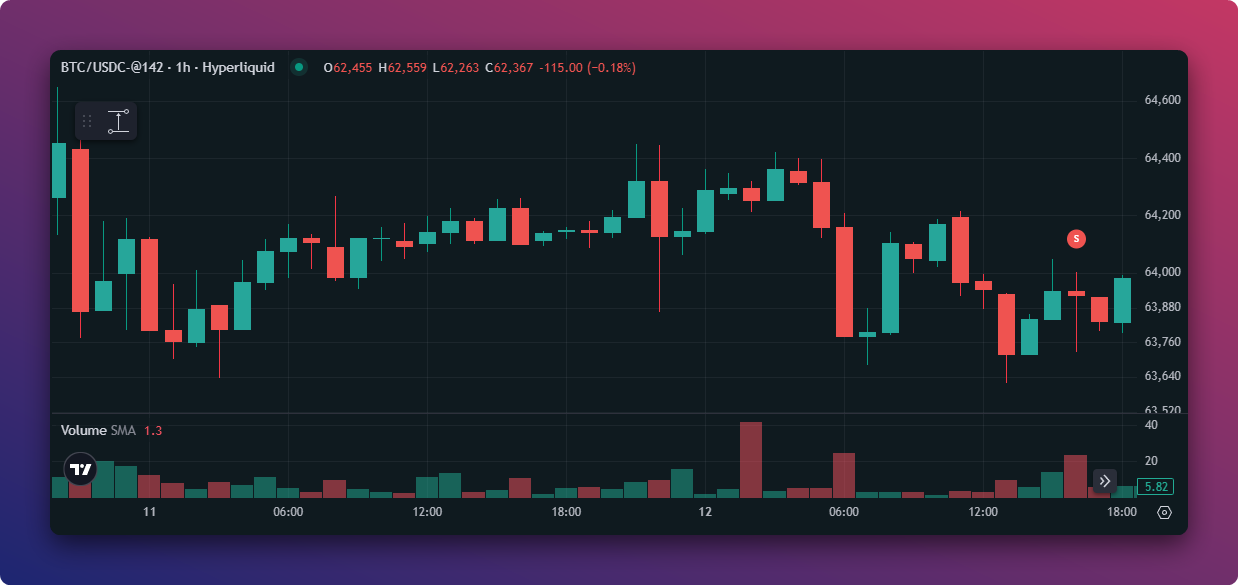
Task: Click the green market status dot
Action: pos(298,68)
